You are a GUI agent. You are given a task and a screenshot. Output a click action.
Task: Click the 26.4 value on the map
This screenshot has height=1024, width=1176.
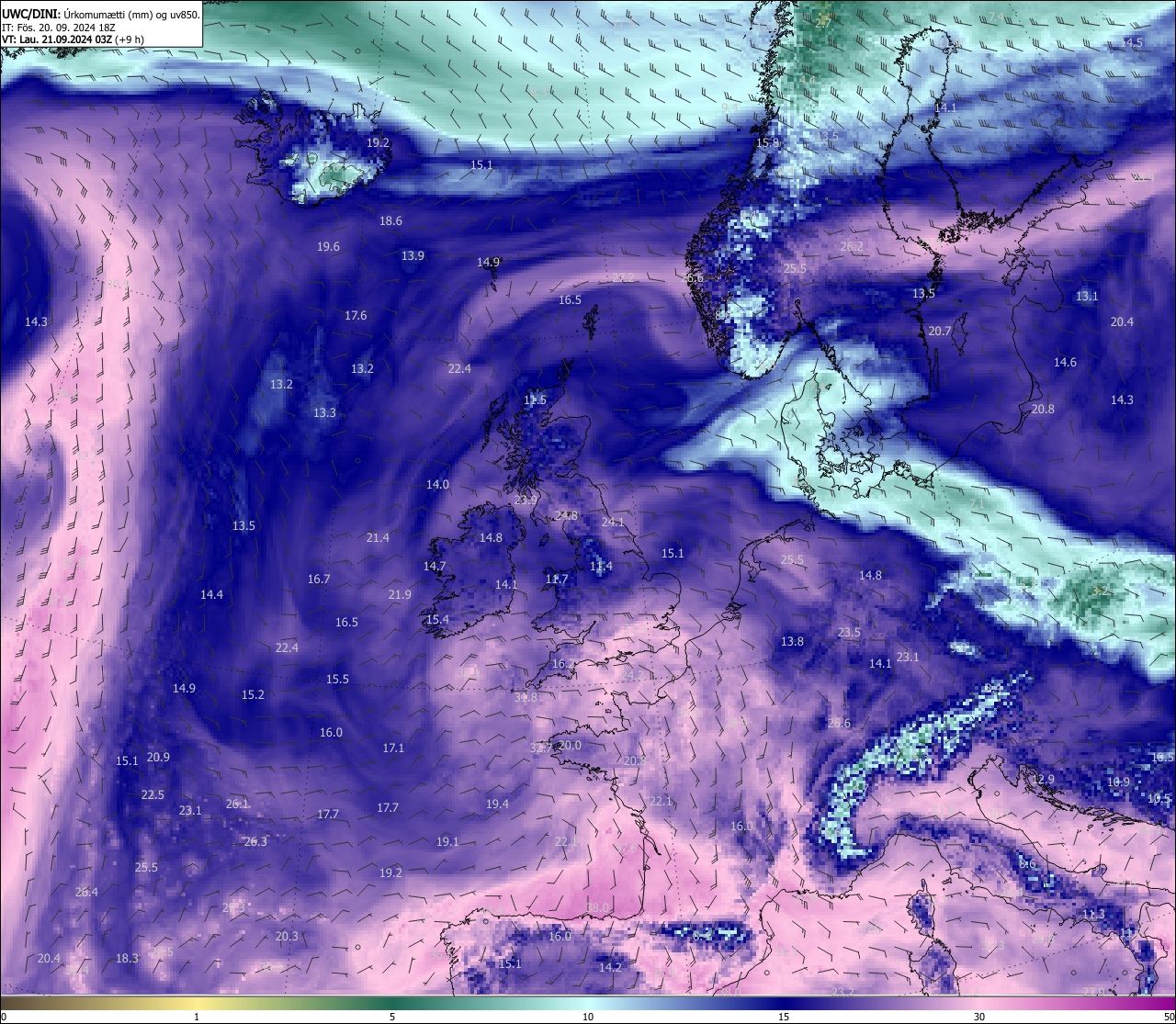[x=86, y=892]
